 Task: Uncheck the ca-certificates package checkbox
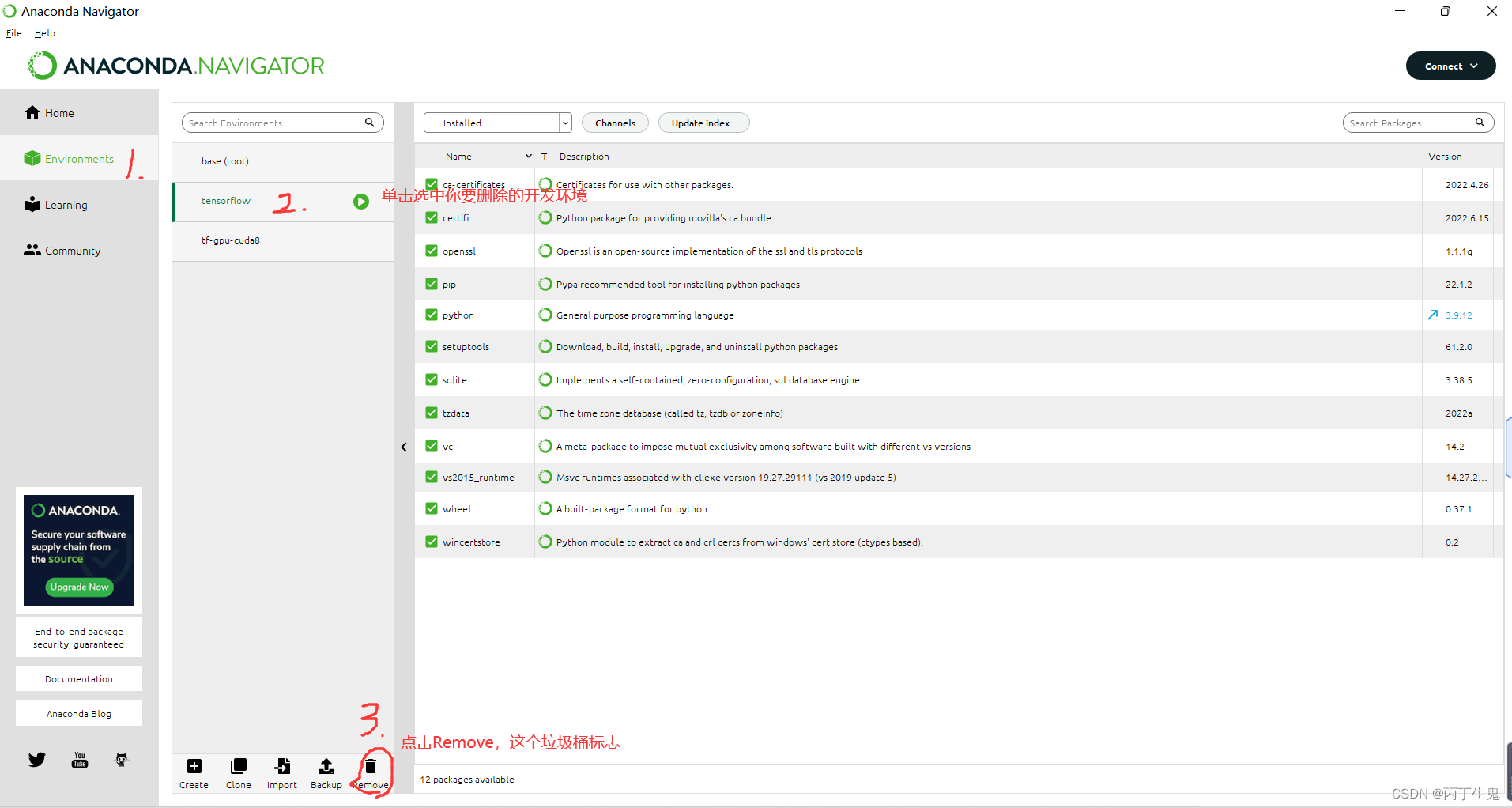432,184
